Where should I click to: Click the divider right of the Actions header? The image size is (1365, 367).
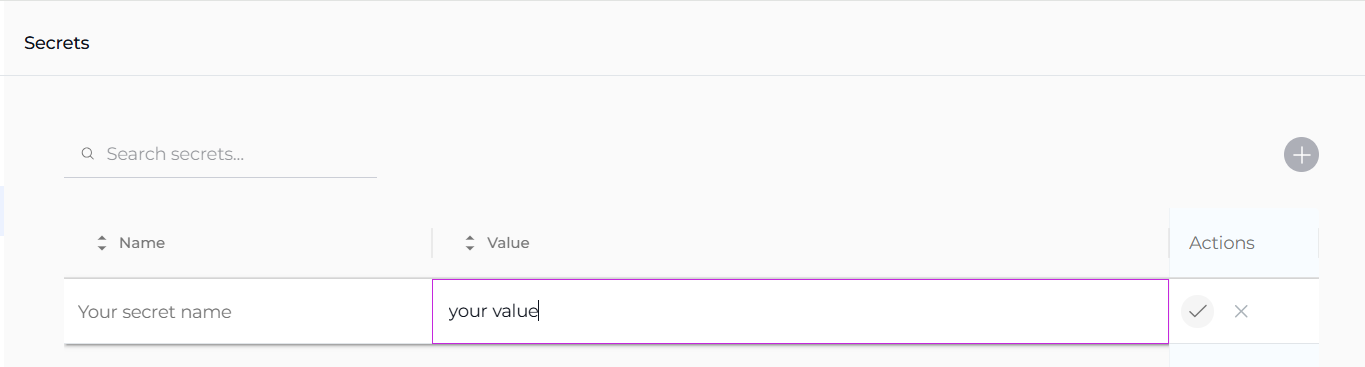[1318, 243]
